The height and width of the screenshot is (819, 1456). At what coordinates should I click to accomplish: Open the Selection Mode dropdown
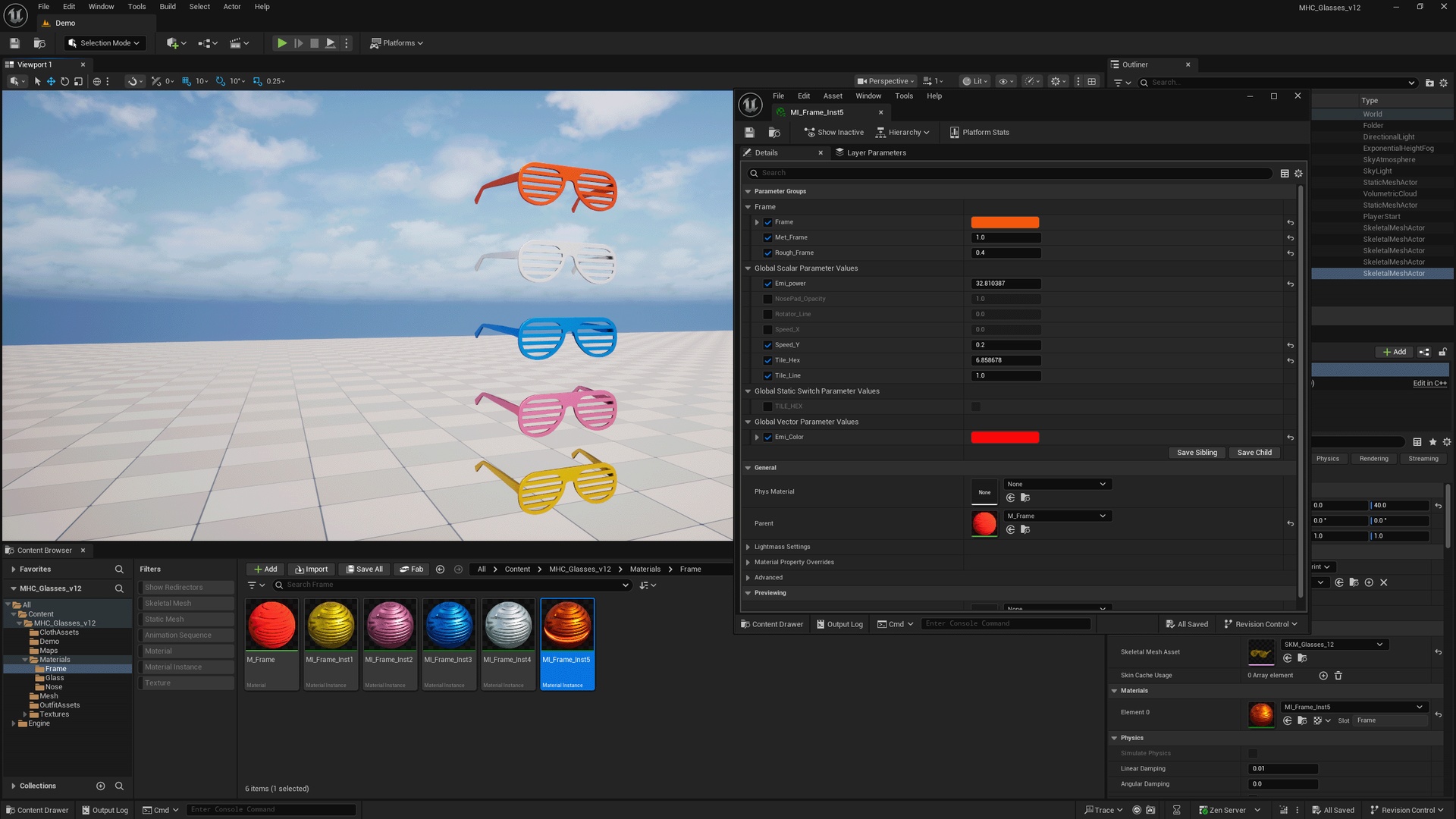point(104,43)
